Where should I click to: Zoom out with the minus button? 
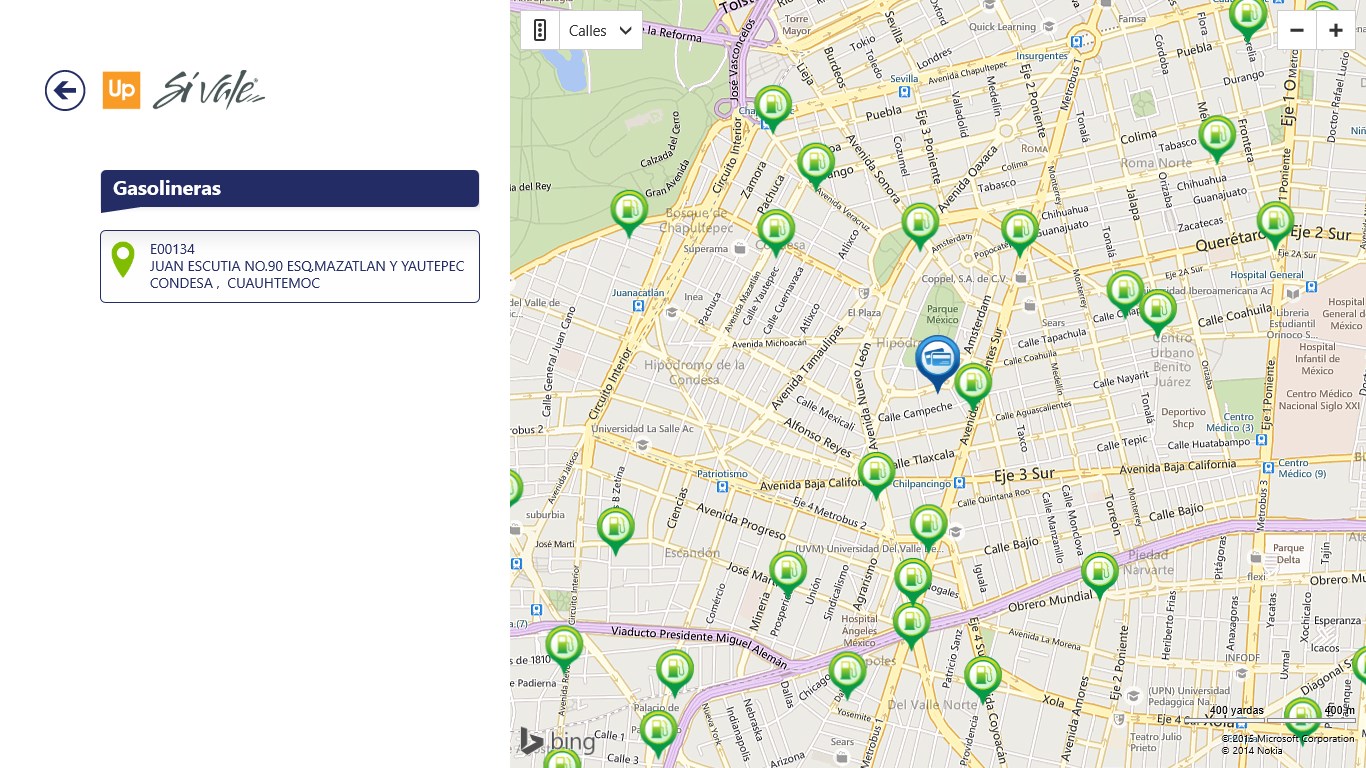(x=1297, y=30)
